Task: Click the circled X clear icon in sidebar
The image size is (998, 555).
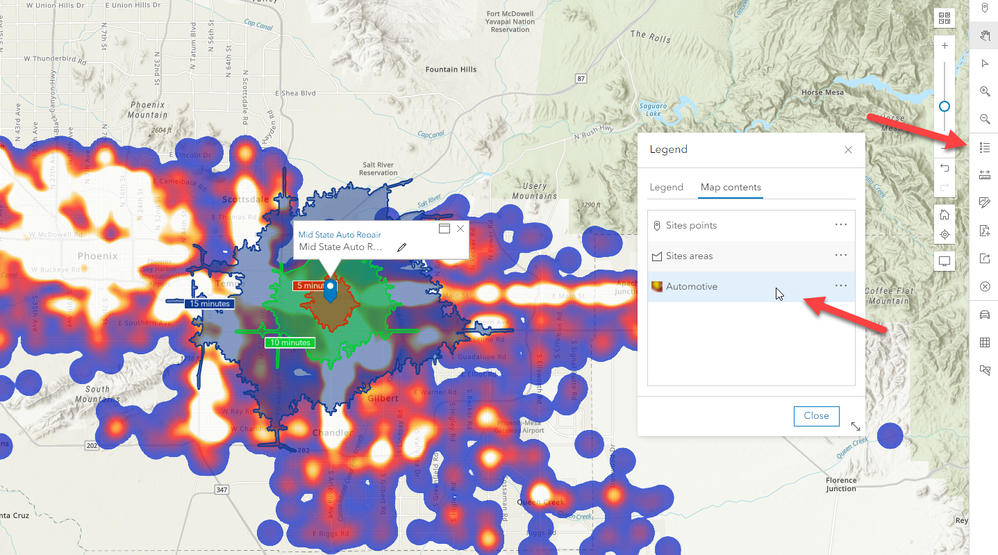Action: tap(985, 286)
